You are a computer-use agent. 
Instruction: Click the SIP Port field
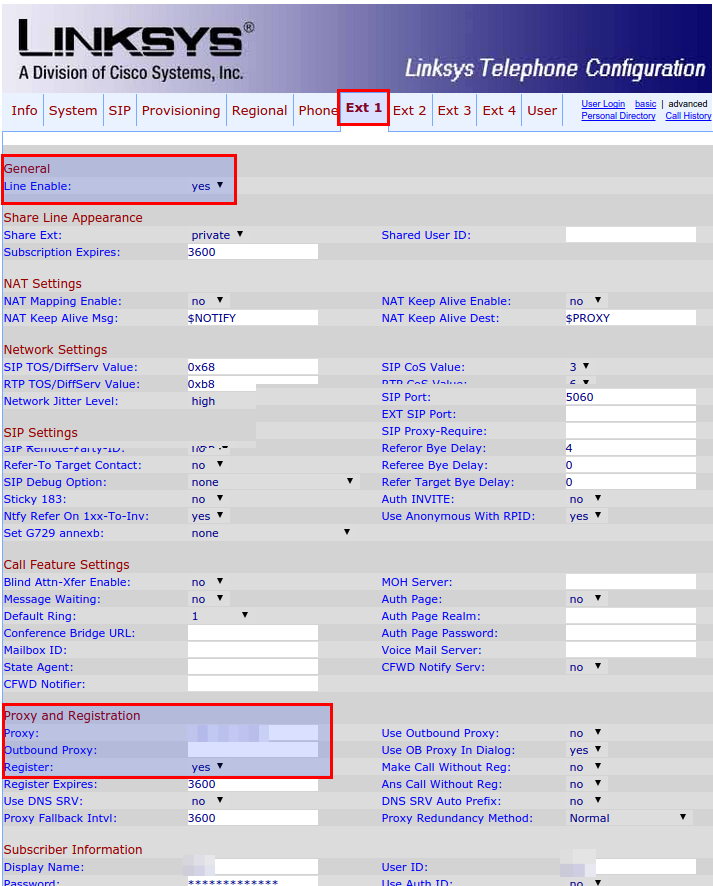coord(631,397)
